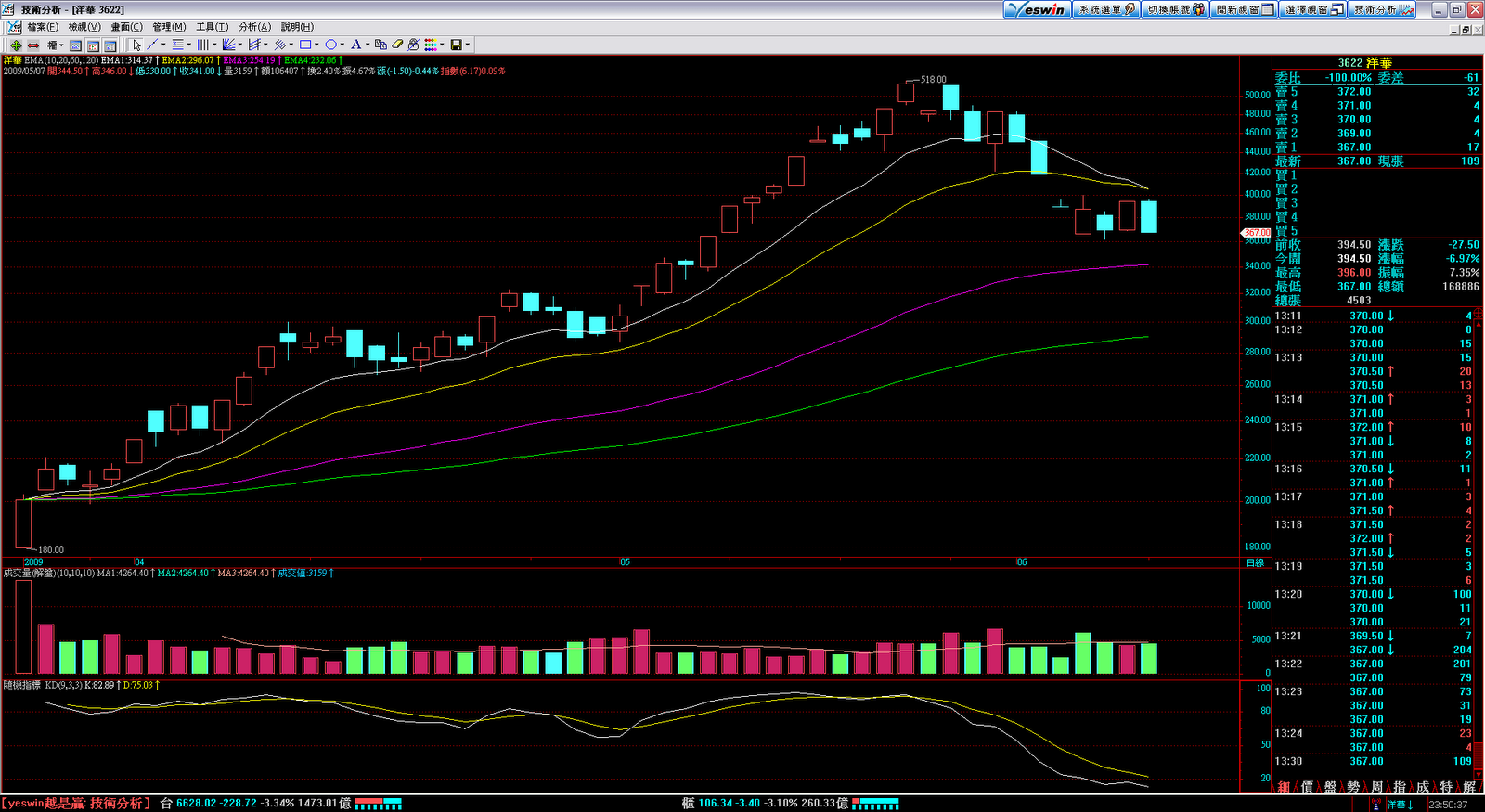Toggle the third chart layout window icon
This screenshot has height=812, width=1485.
click(110, 45)
